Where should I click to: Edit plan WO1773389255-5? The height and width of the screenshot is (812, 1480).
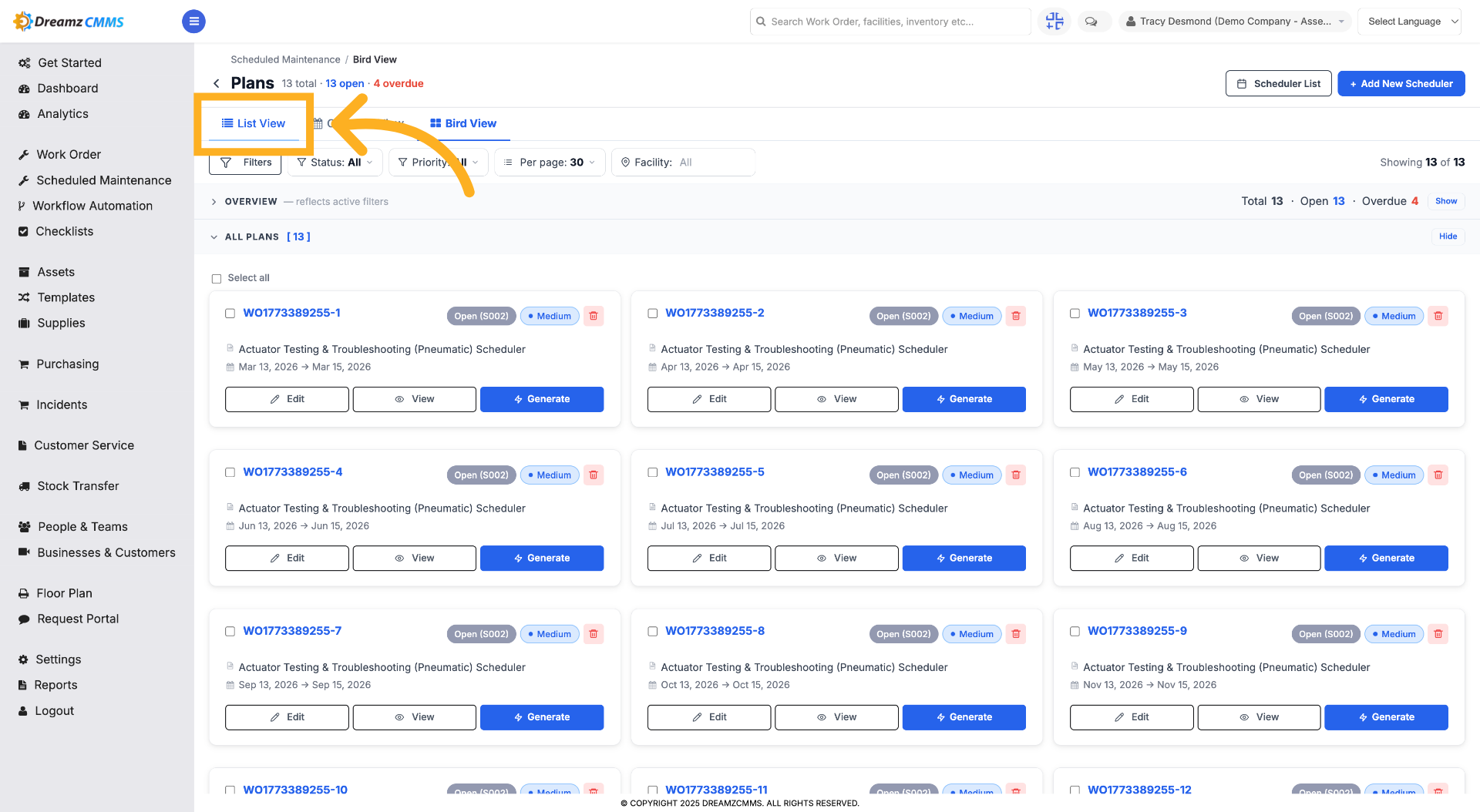coord(709,559)
